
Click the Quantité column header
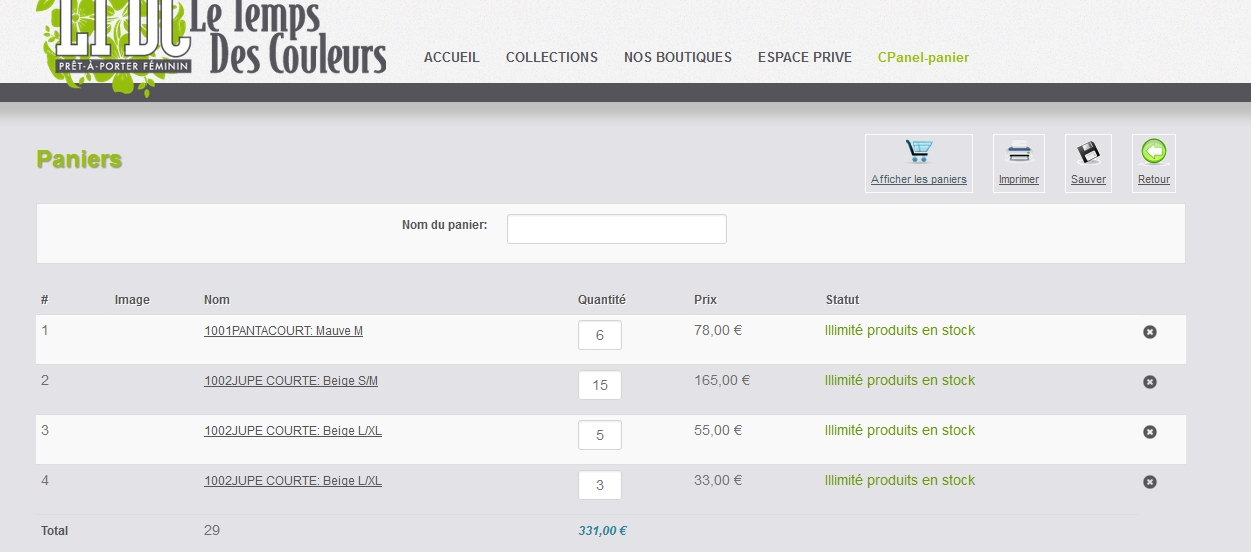coord(602,300)
